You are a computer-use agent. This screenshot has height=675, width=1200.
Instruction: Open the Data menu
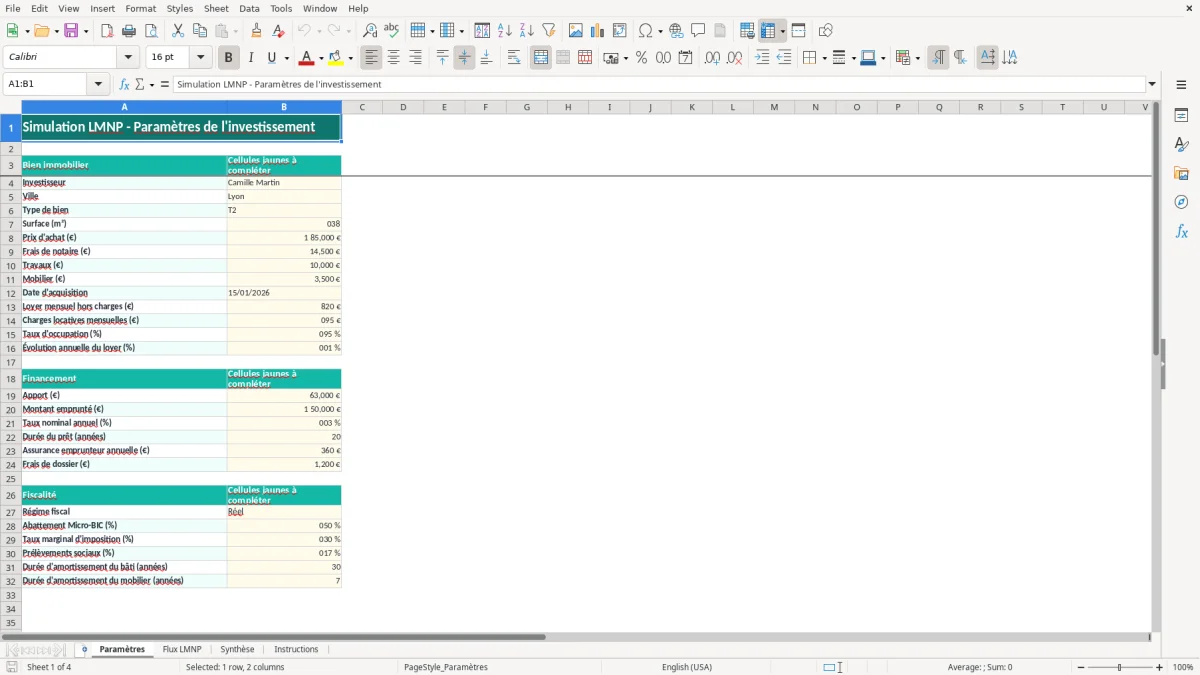pyautogui.click(x=249, y=8)
